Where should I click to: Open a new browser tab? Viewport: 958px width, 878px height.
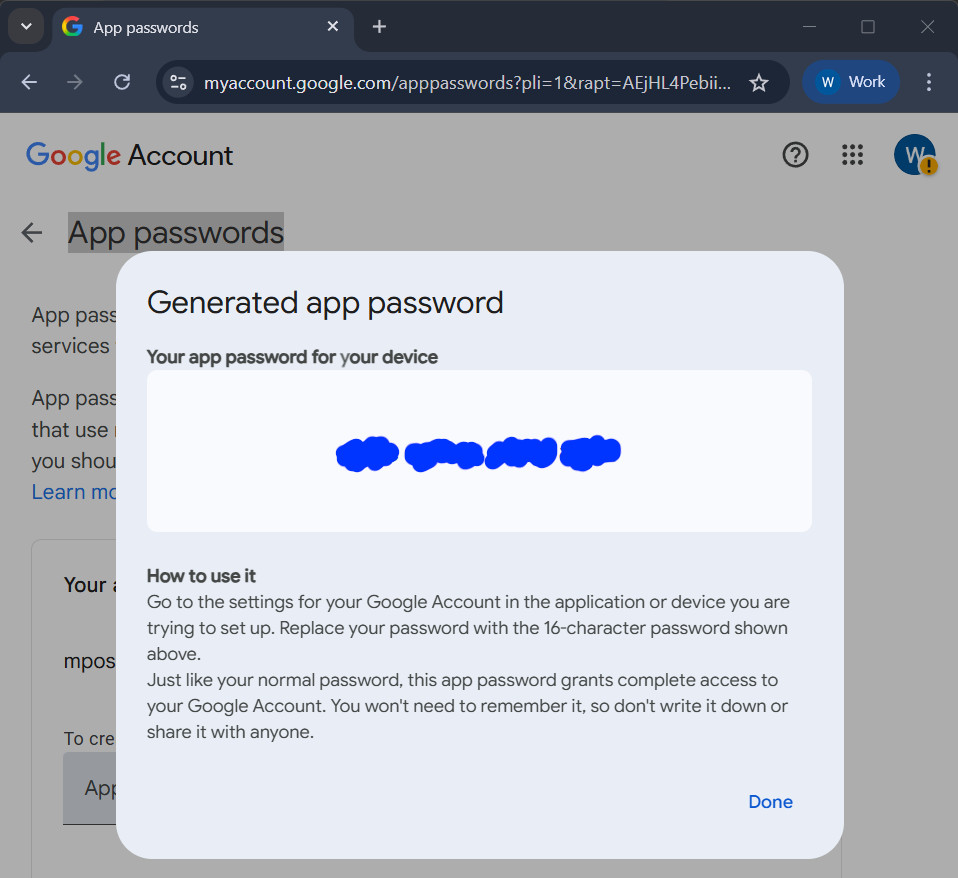pos(379,27)
